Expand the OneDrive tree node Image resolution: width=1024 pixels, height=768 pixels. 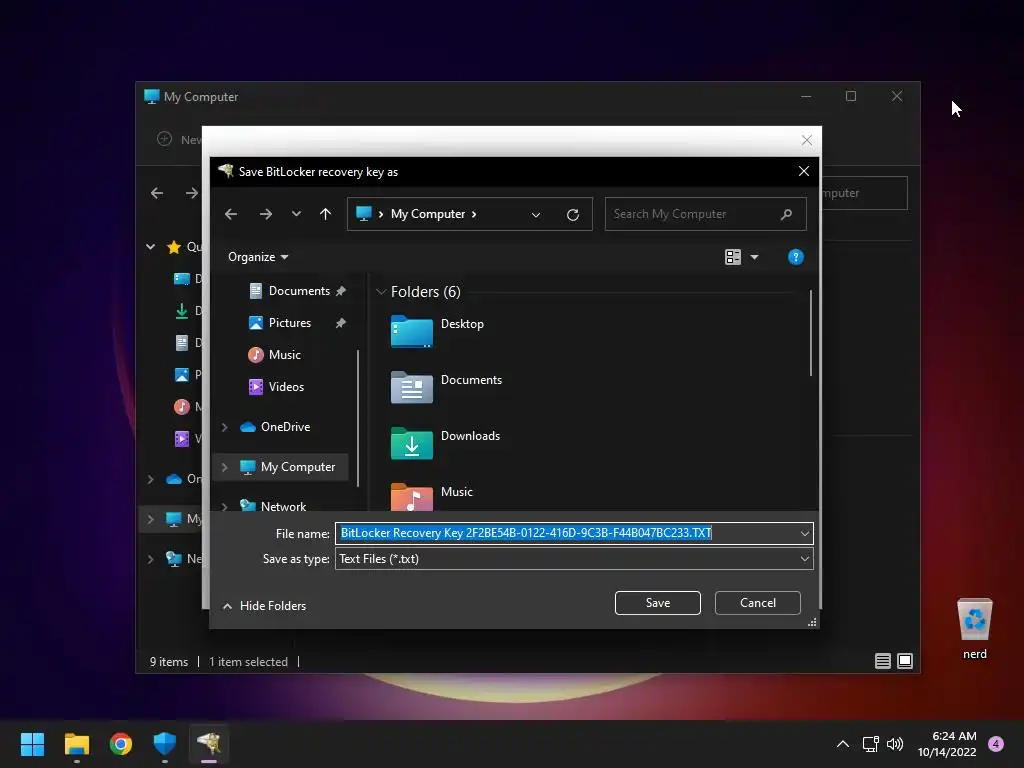pyautogui.click(x=225, y=427)
